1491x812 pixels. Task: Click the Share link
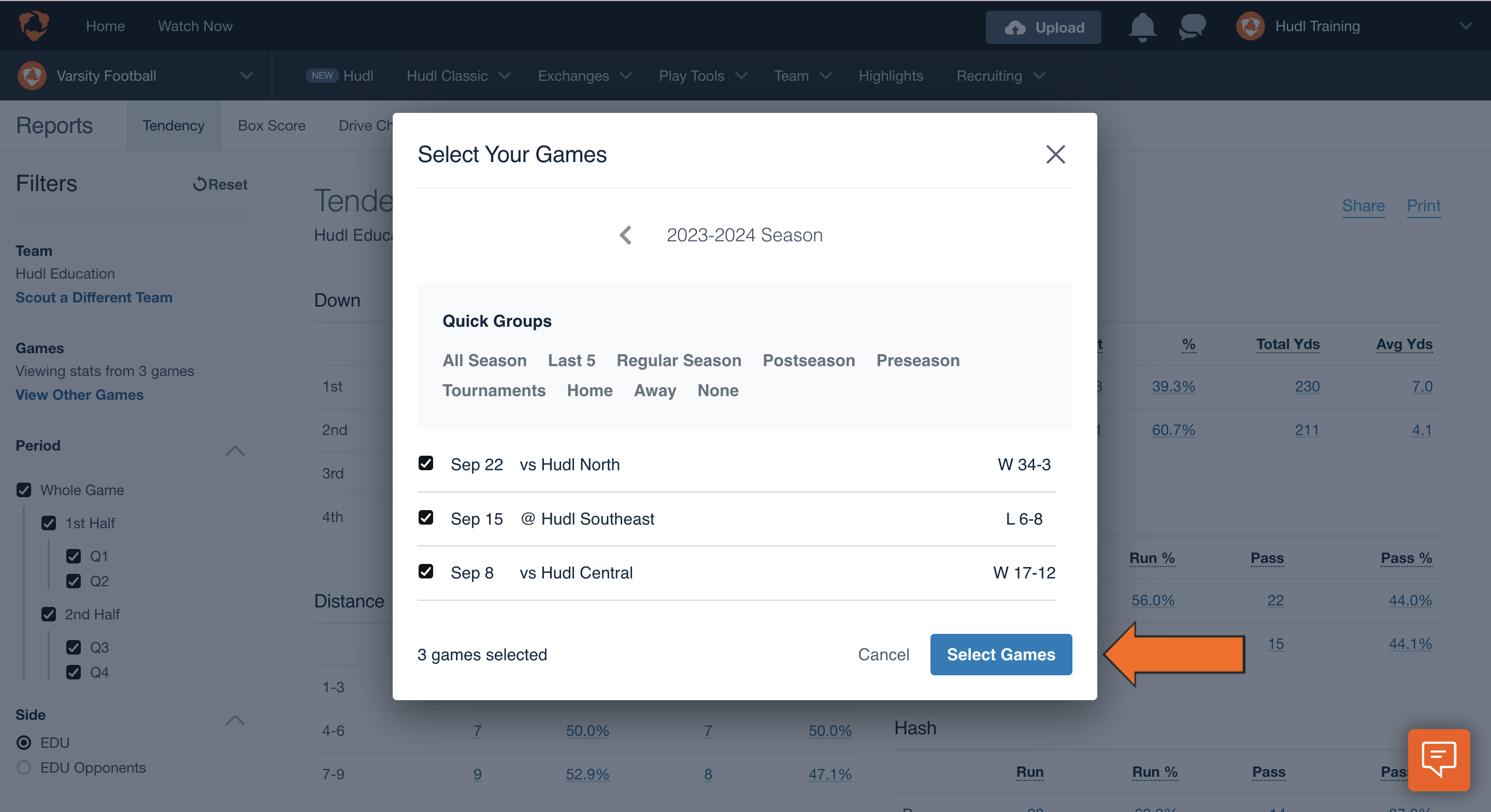click(x=1363, y=206)
